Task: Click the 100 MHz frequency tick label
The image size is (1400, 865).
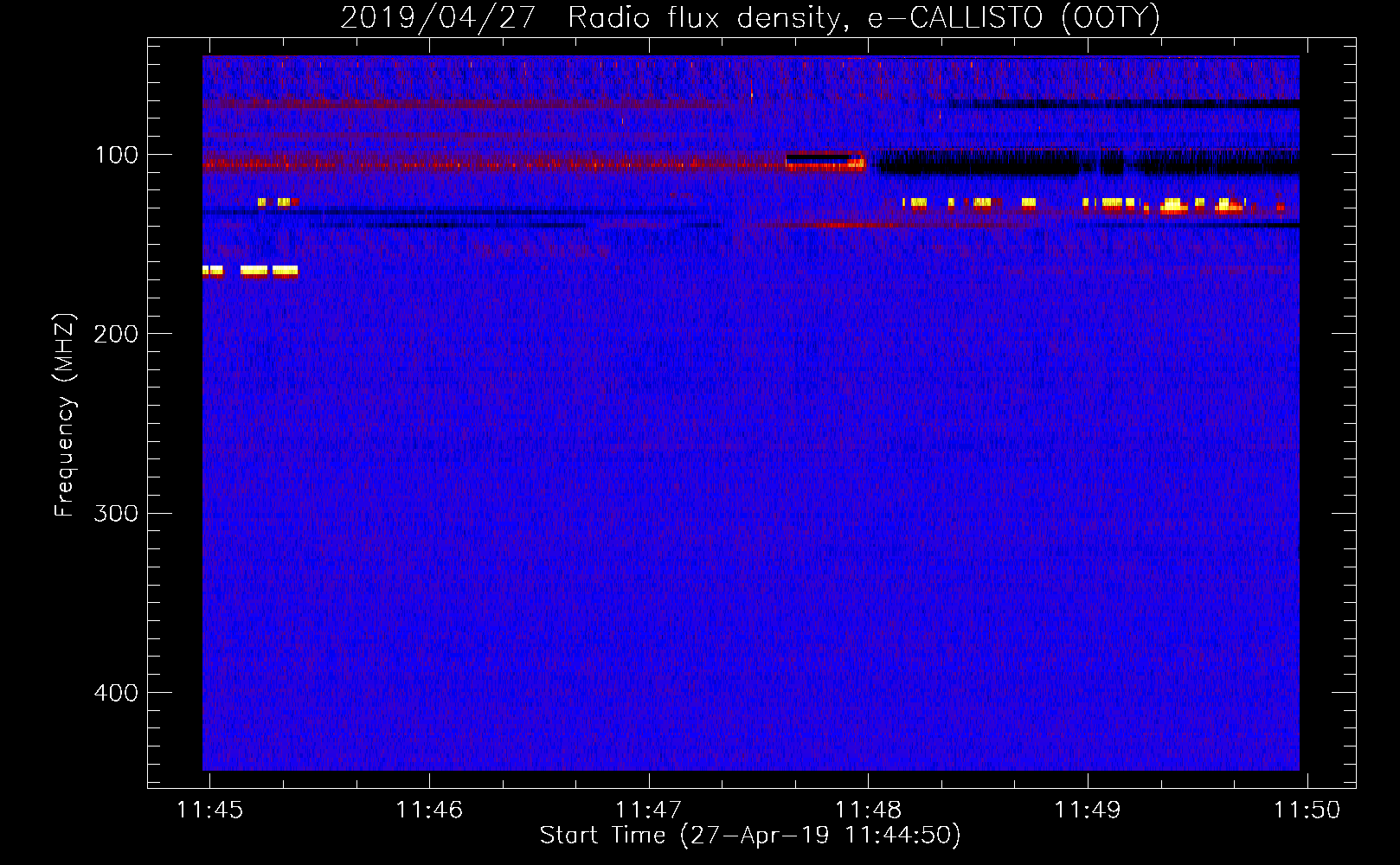Action: point(117,155)
